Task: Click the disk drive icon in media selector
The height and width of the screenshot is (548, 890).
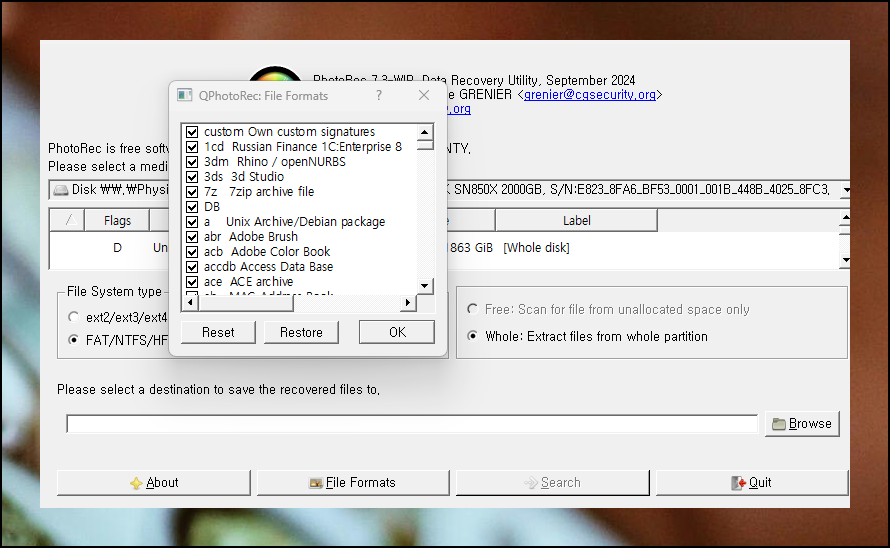Action: (x=61, y=190)
